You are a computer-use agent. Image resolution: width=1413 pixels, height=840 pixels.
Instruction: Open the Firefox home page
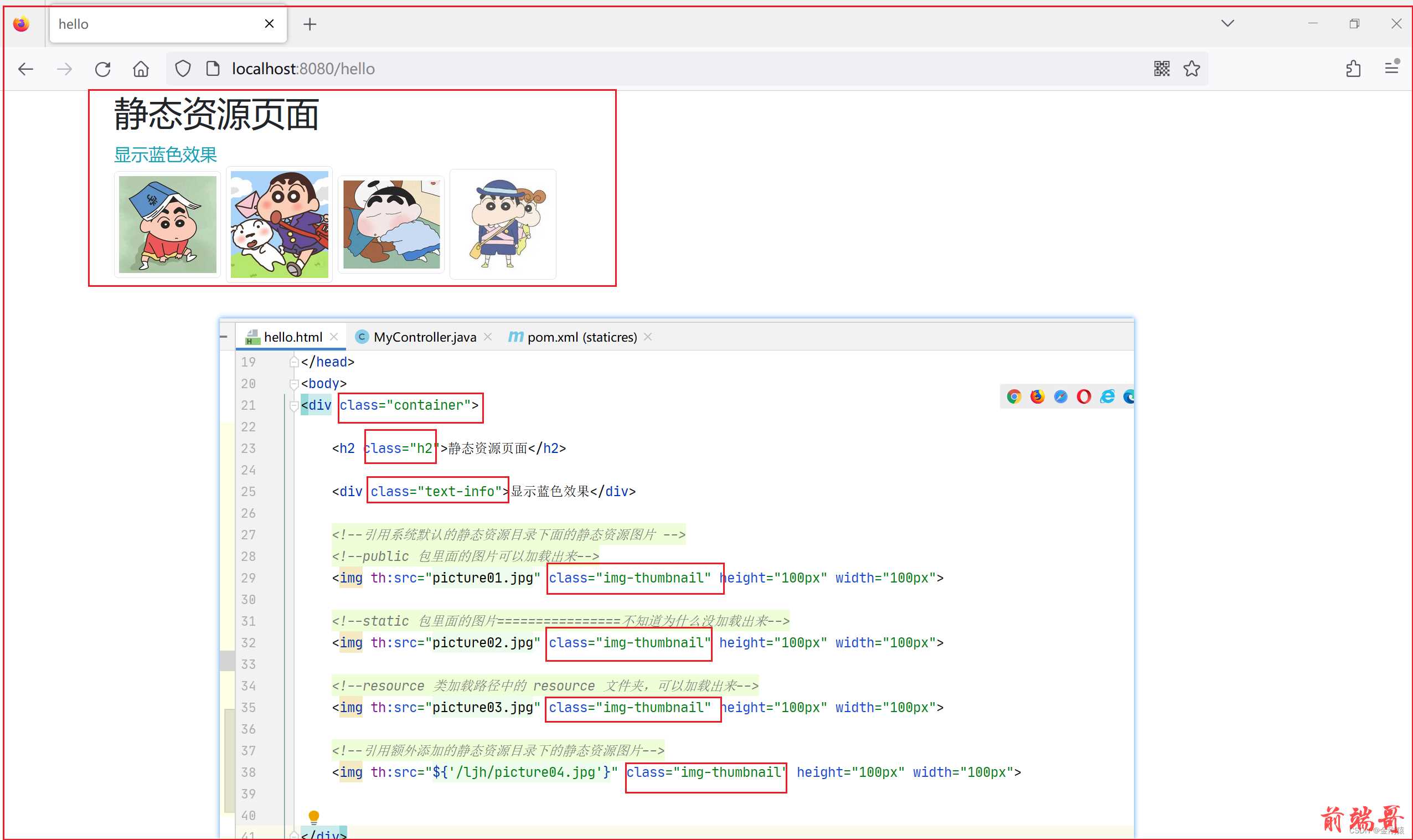tap(141, 69)
